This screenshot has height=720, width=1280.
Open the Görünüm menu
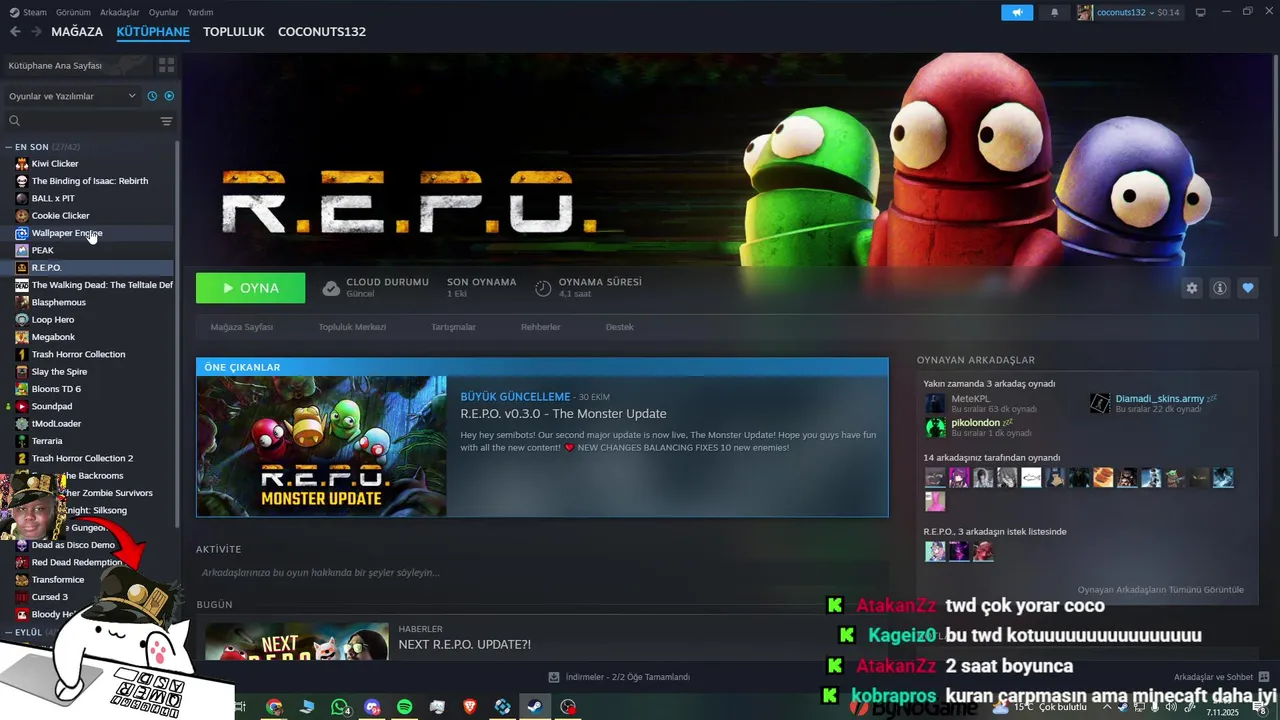(x=73, y=12)
